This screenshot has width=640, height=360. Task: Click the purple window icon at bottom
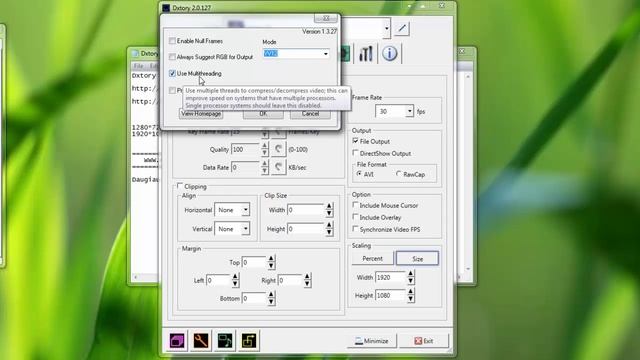pyautogui.click(x=177, y=340)
